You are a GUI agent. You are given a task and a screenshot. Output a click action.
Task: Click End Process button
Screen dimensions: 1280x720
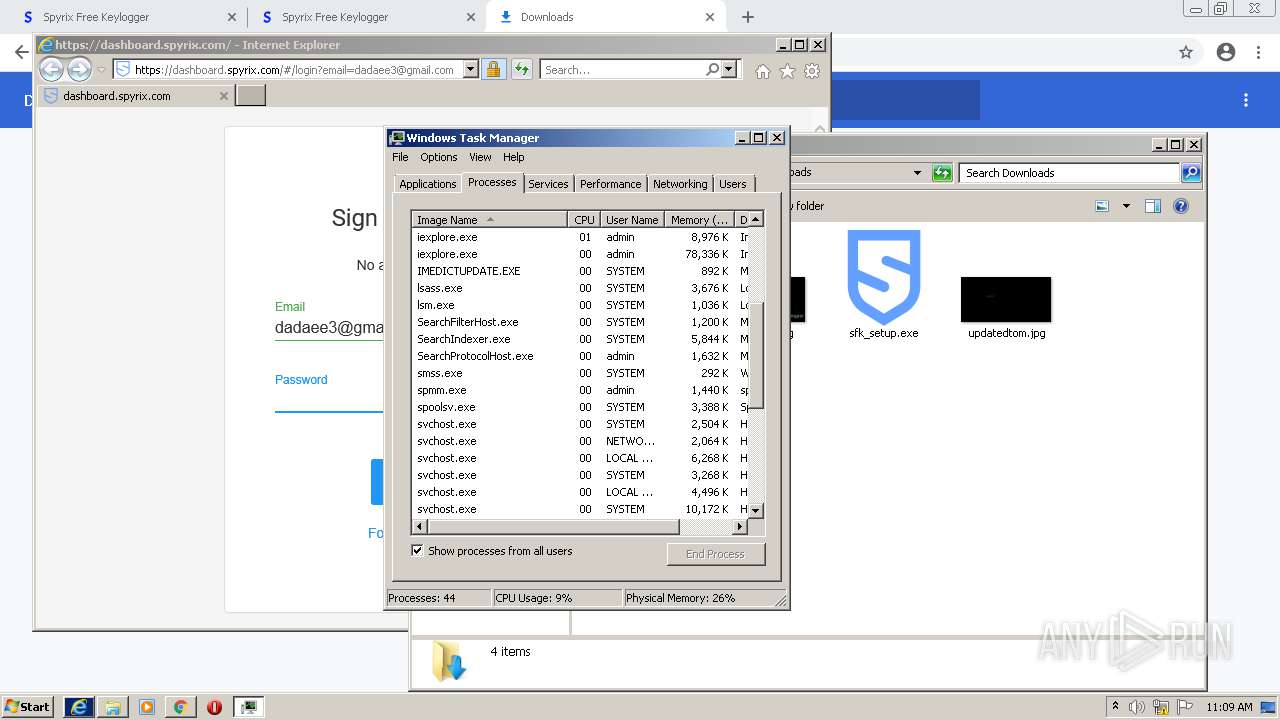click(x=715, y=554)
